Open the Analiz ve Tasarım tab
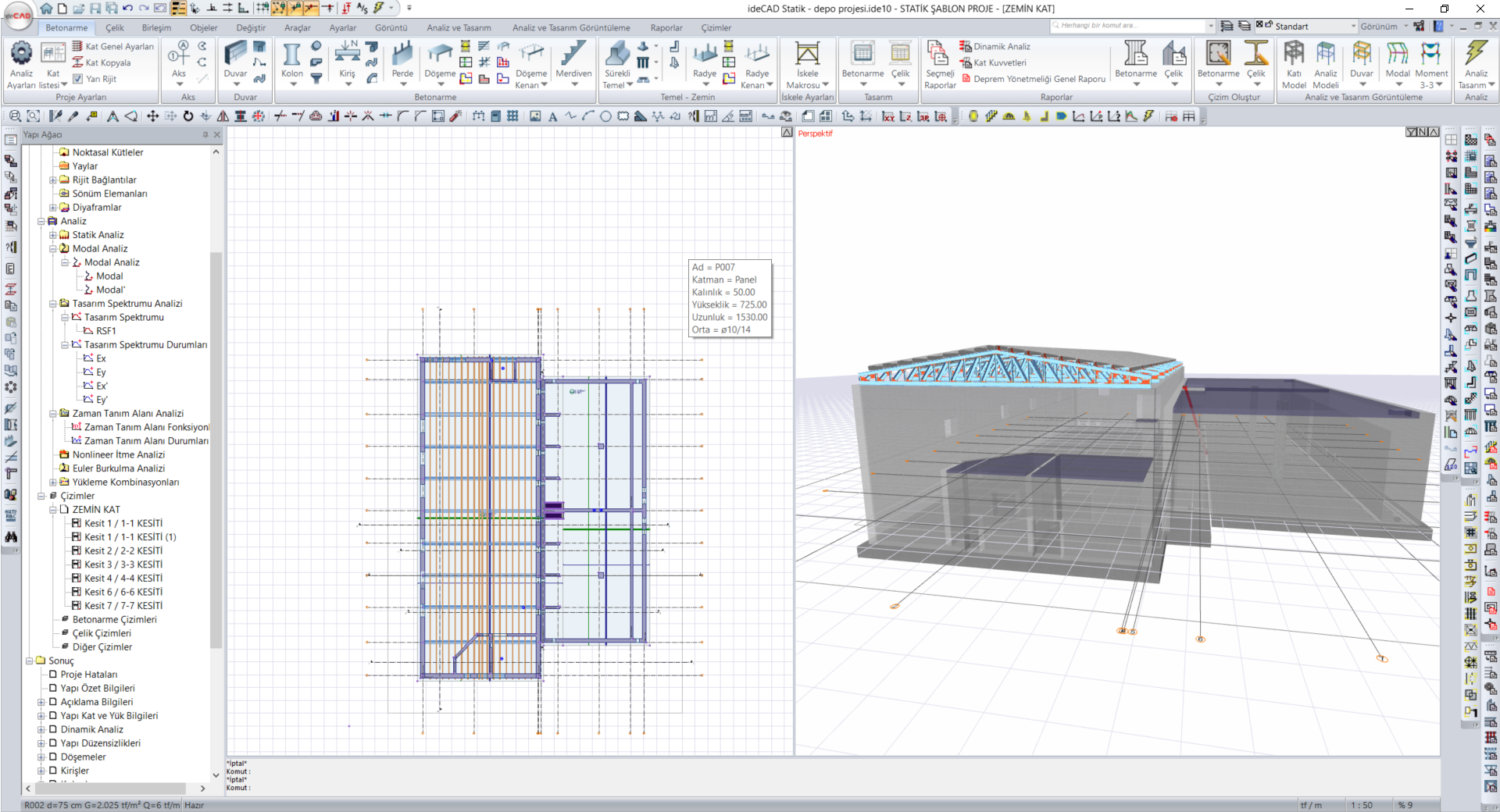 point(459,27)
